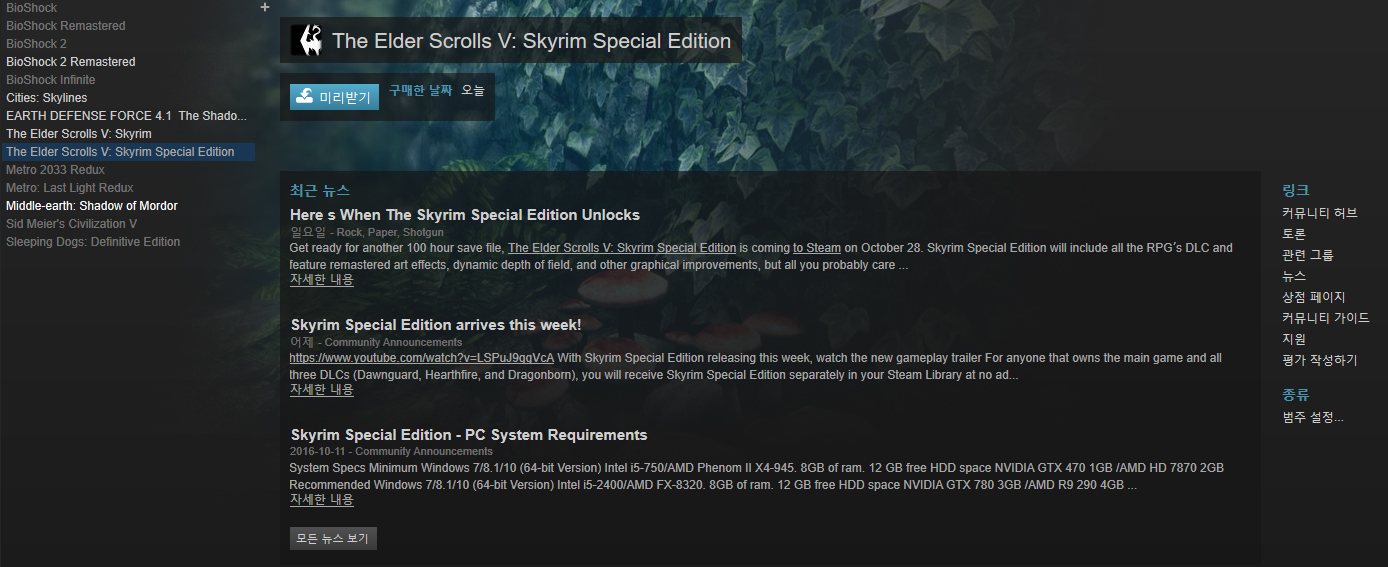Open Middle-earth: Shadow of Mordor entry
1388x567 pixels.
[92, 206]
